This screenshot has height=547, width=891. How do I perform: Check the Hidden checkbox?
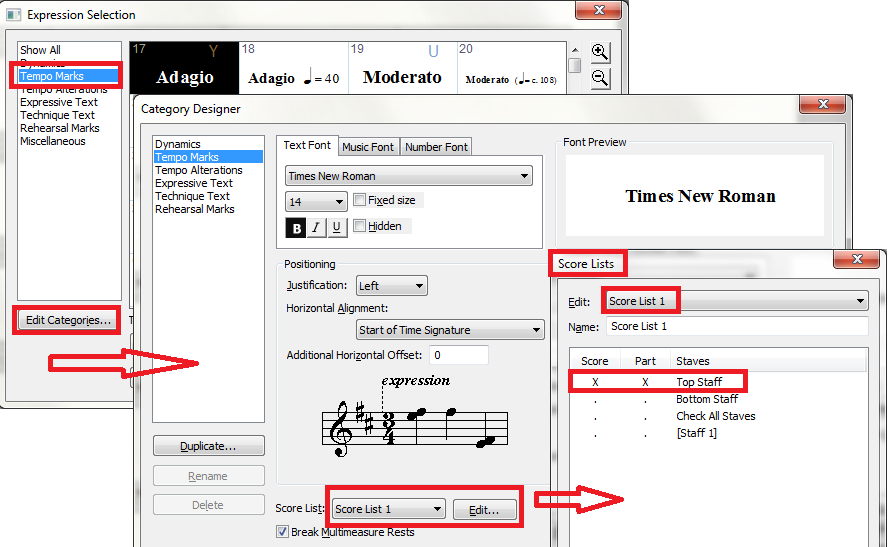pos(360,227)
